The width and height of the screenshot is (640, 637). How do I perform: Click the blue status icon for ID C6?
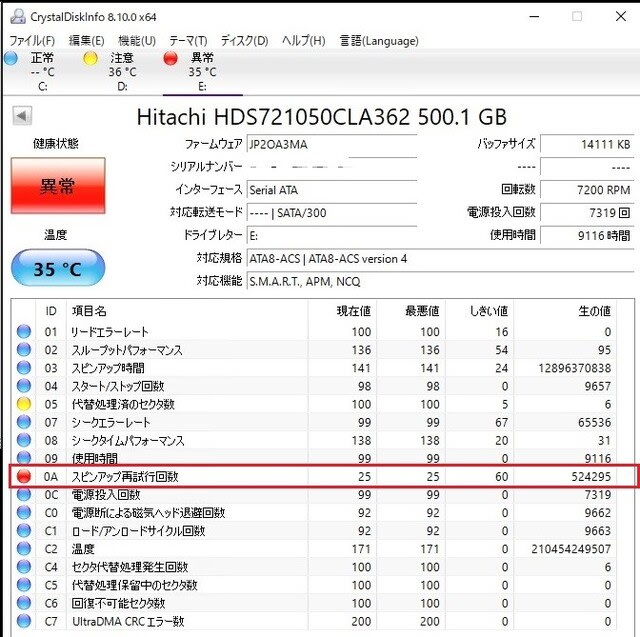click(24, 603)
